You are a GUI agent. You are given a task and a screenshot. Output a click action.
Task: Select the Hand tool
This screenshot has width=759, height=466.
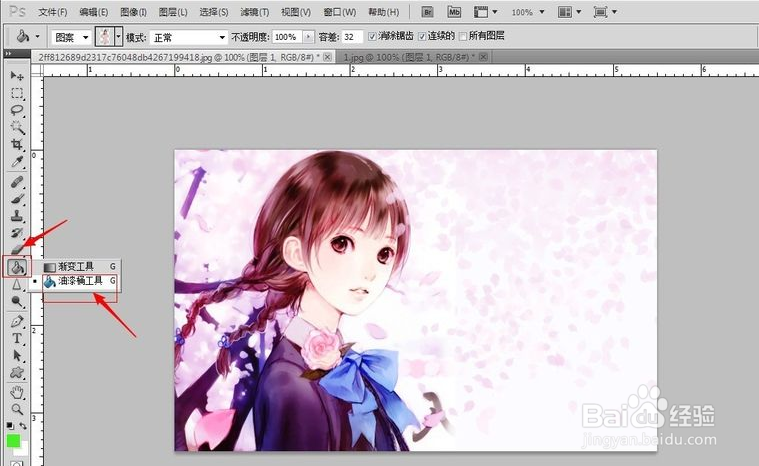click(x=17, y=392)
